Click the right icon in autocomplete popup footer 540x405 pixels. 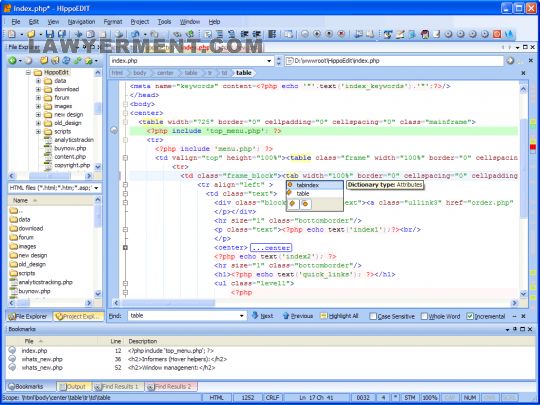(305, 204)
